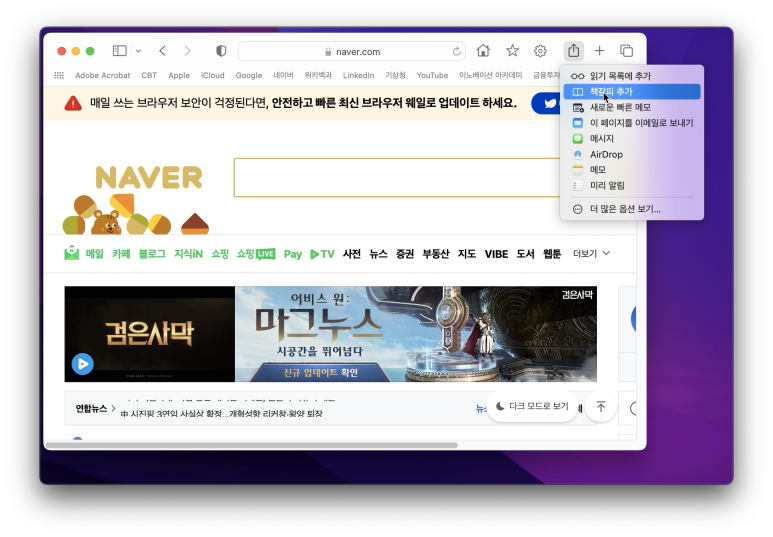The image size is (773, 537).
Task: Click the naver.com address field
Action: [x=352, y=51]
